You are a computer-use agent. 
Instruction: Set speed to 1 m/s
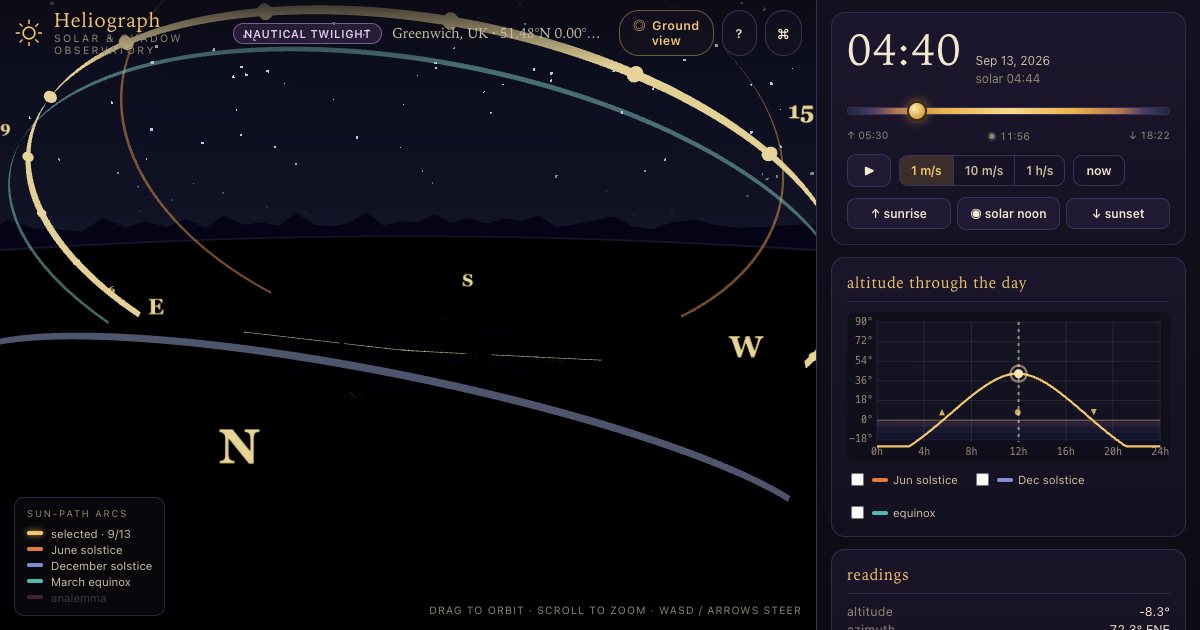point(926,171)
